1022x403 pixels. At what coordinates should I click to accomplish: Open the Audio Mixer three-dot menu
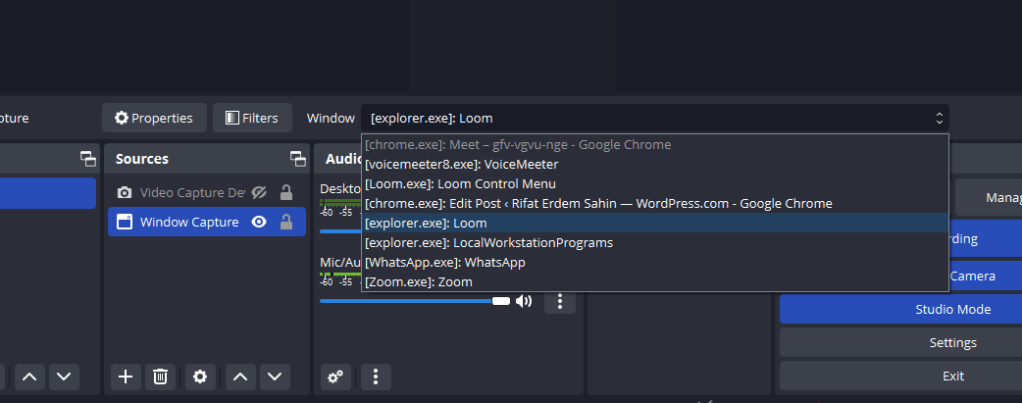coord(375,376)
